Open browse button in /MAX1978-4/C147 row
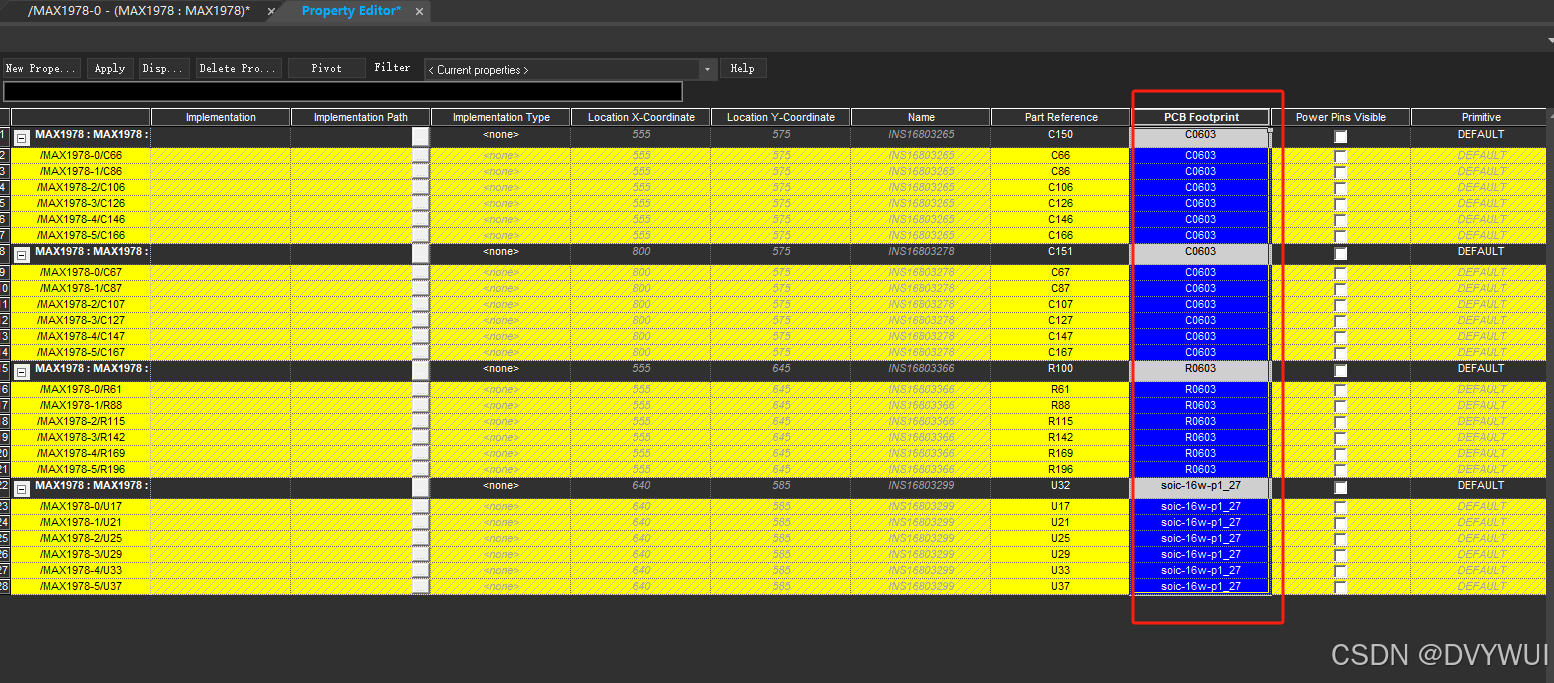Viewport: 1554px width, 683px height. point(420,336)
